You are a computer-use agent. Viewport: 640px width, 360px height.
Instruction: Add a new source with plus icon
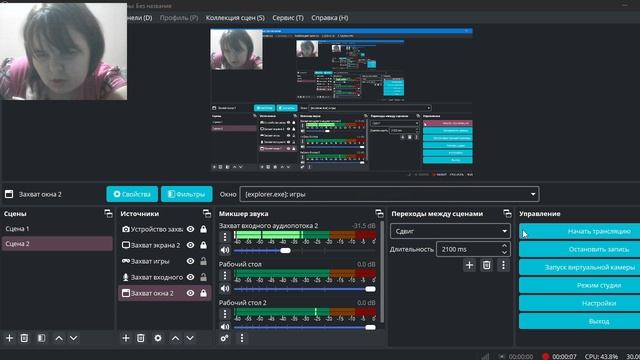pyautogui.click(x=126, y=338)
